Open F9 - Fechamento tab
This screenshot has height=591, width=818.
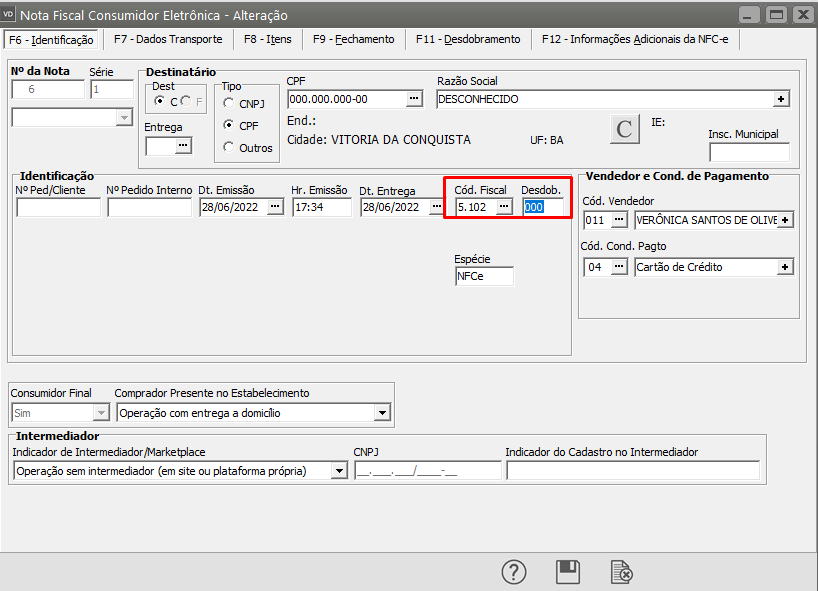click(353, 39)
